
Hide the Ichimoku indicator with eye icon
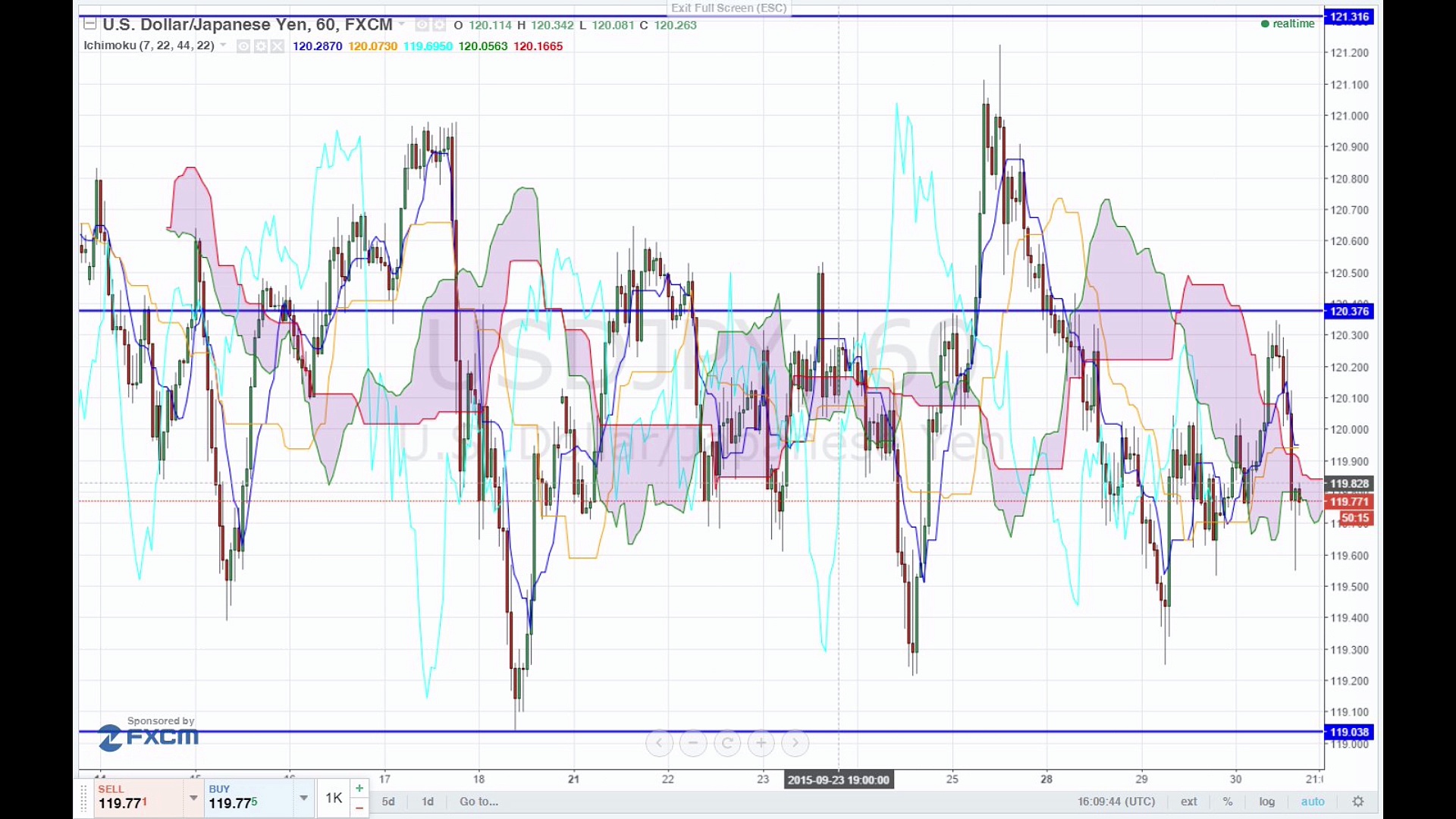pyautogui.click(x=243, y=46)
